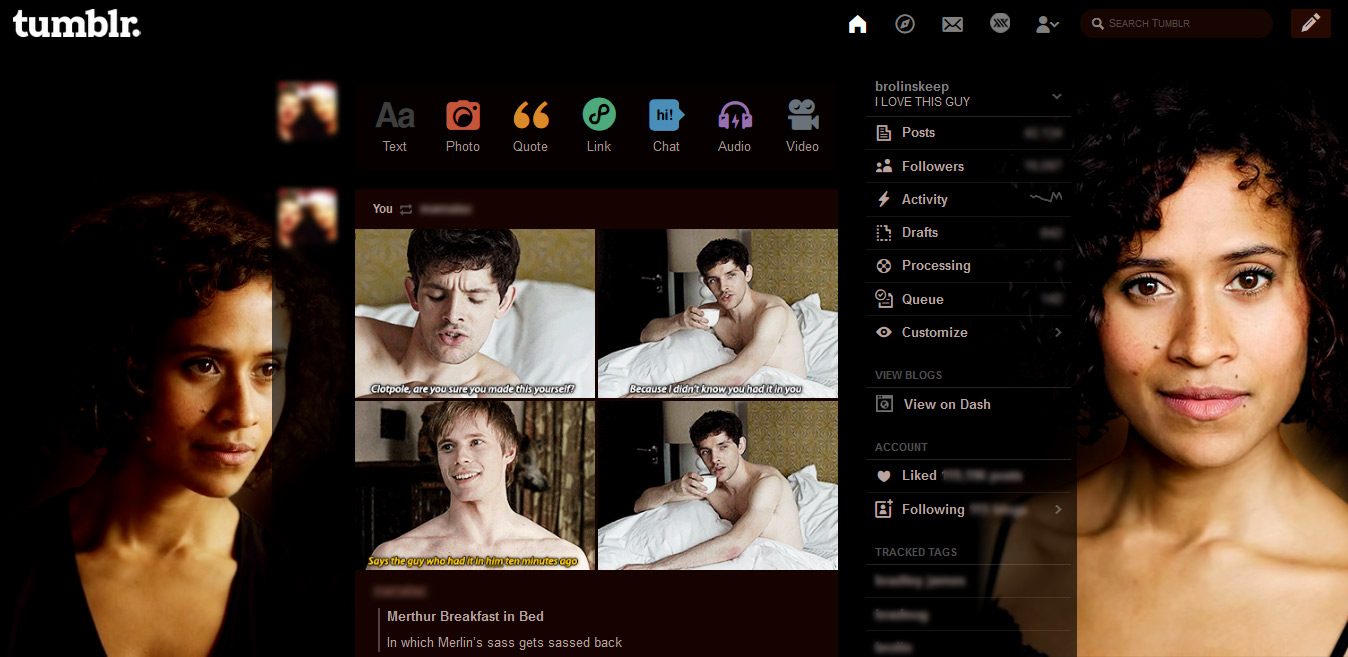This screenshot has height=657, width=1348.
Task: Click the Queue icon
Action: coord(883,298)
